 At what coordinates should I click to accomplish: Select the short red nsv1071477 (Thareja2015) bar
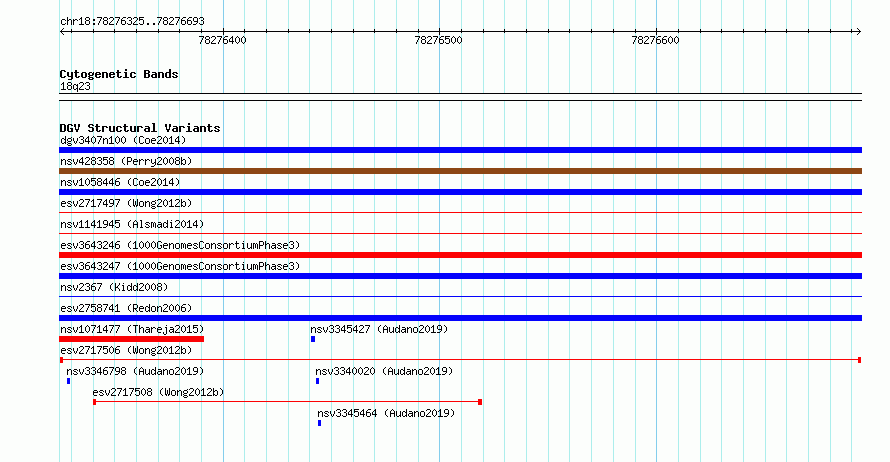click(x=132, y=339)
